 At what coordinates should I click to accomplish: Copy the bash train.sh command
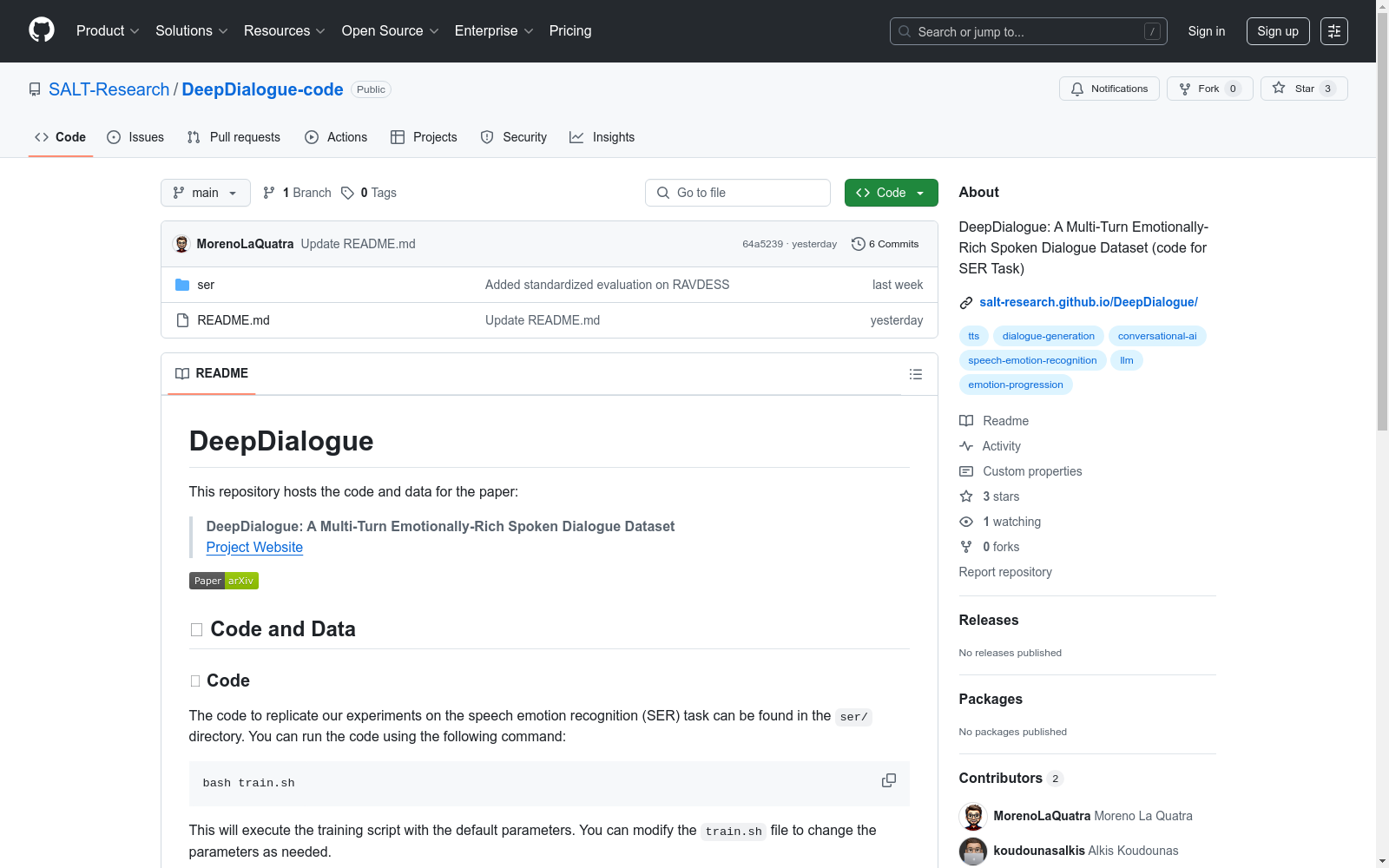(889, 781)
